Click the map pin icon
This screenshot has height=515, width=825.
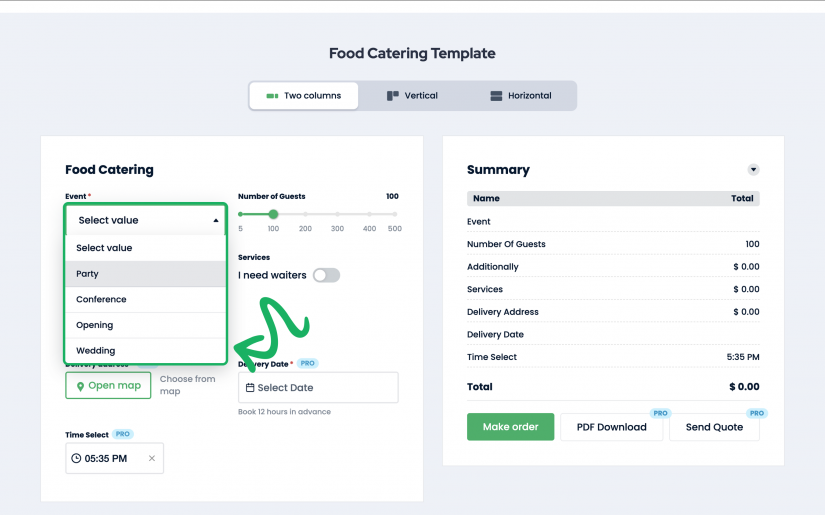(81, 386)
